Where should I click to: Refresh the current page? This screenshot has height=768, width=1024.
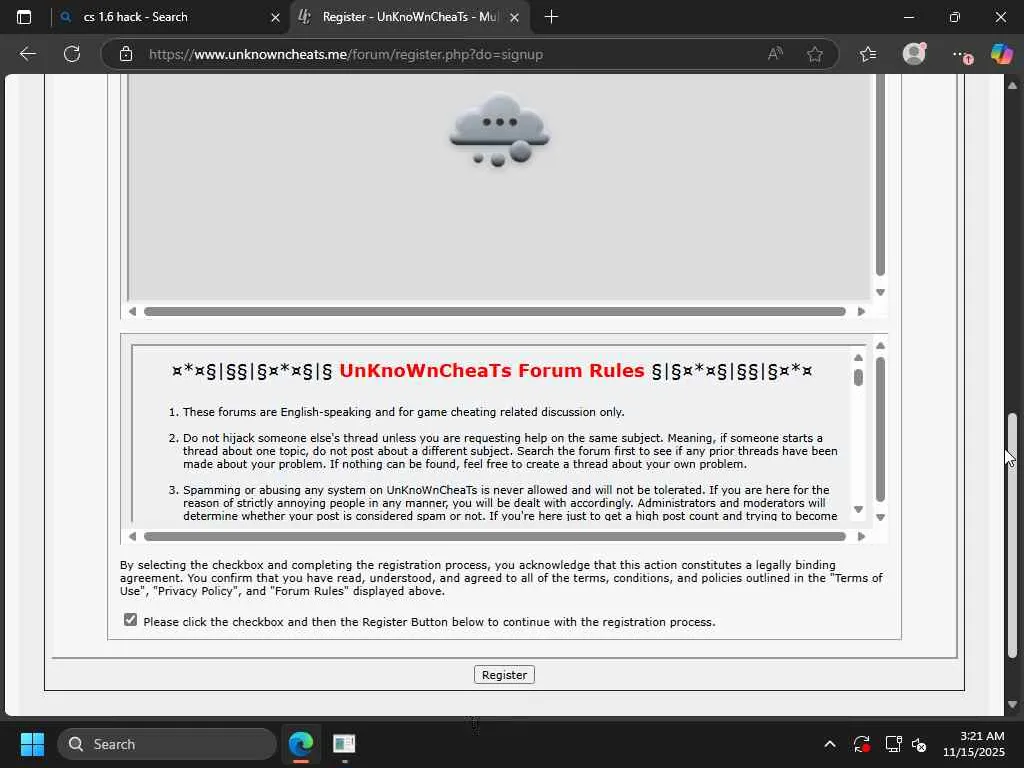point(72,54)
